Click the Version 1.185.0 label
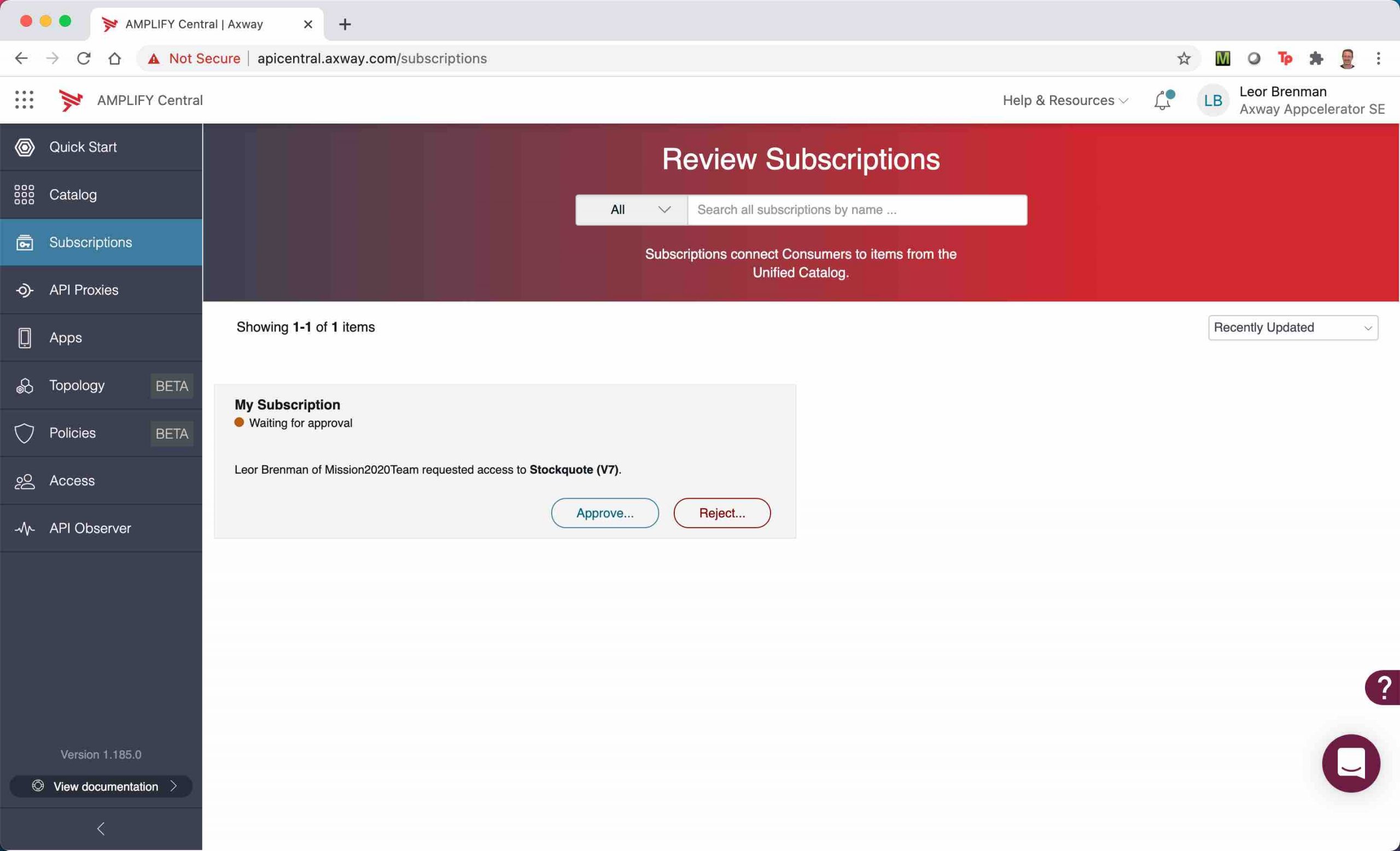1400x851 pixels. (101, 754)
